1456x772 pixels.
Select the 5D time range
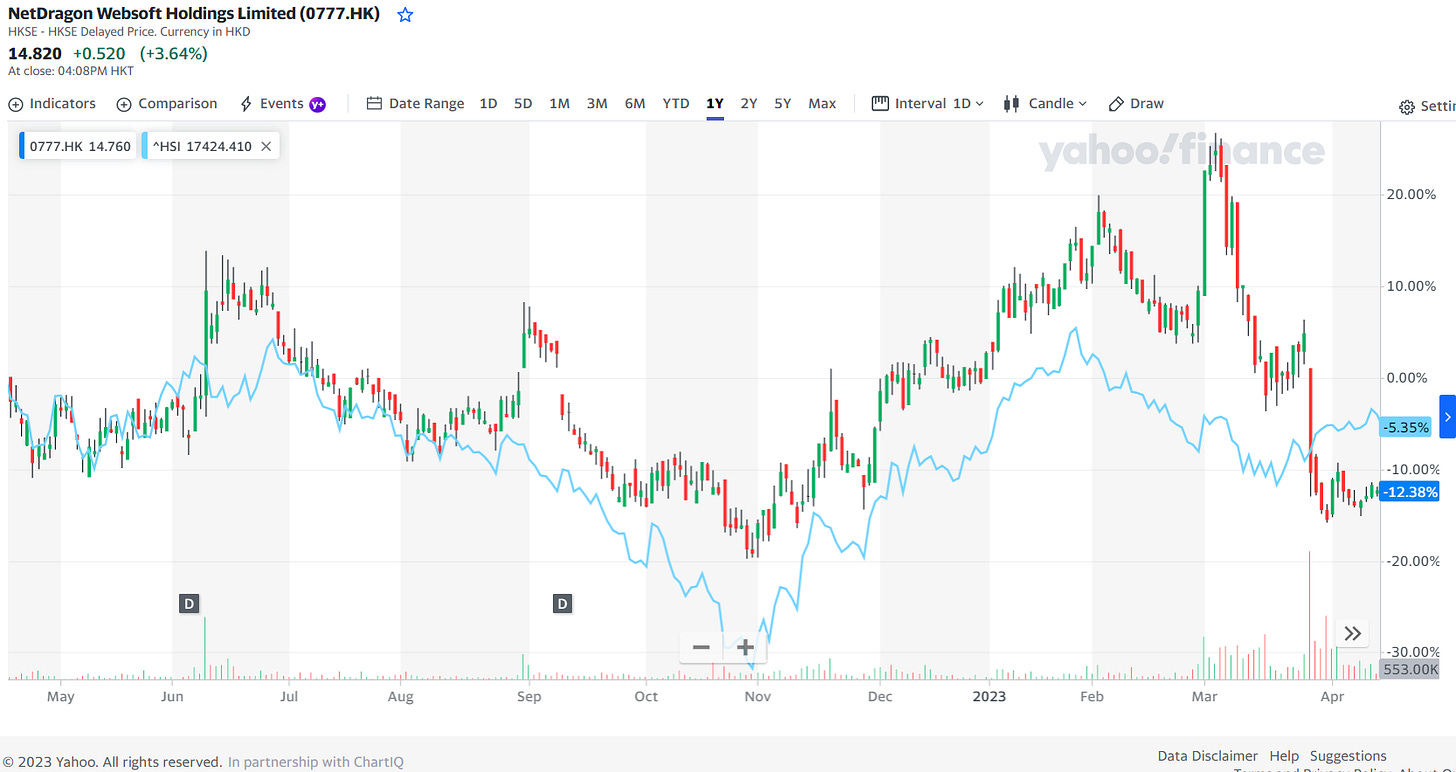523,104
